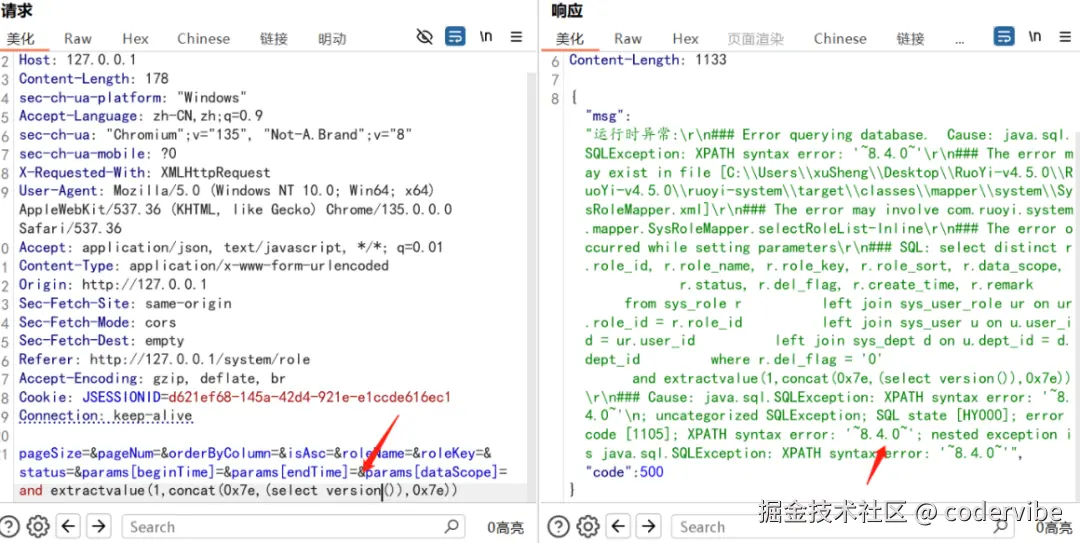Go to previous match in response search

pyautogui.click(x=619, y=527)
